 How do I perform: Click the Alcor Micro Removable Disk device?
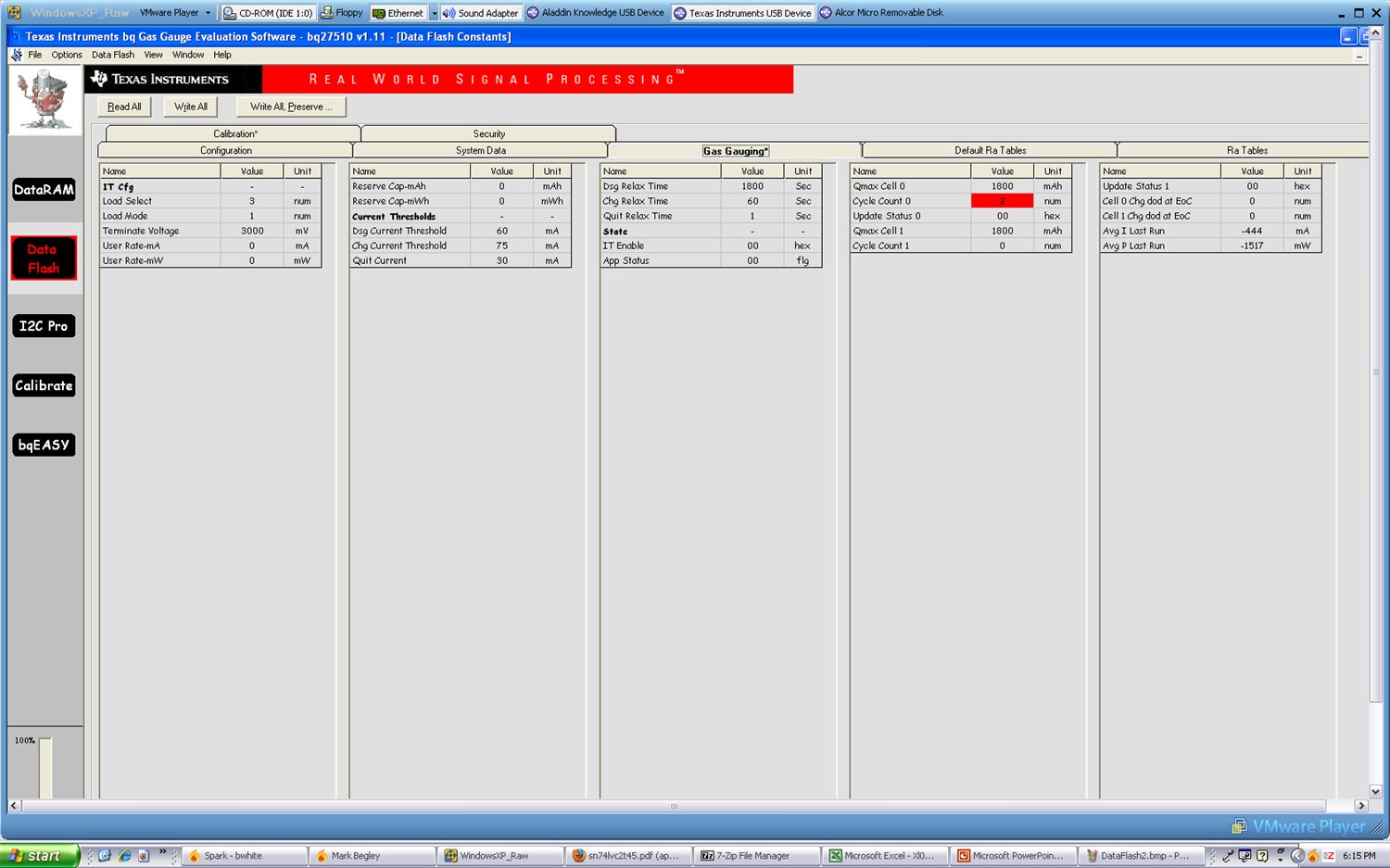pyautogui.click(x=882, y=13)
